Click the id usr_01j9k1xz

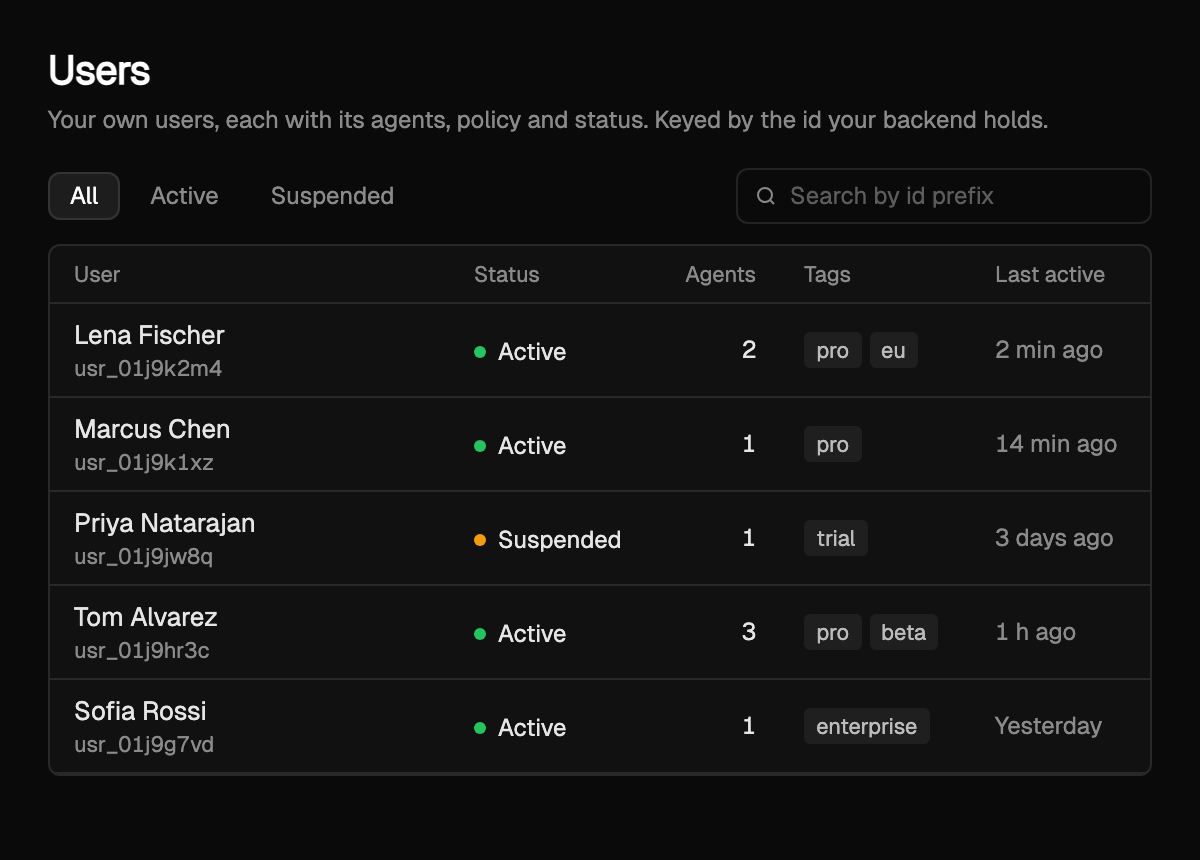(144, 463)
